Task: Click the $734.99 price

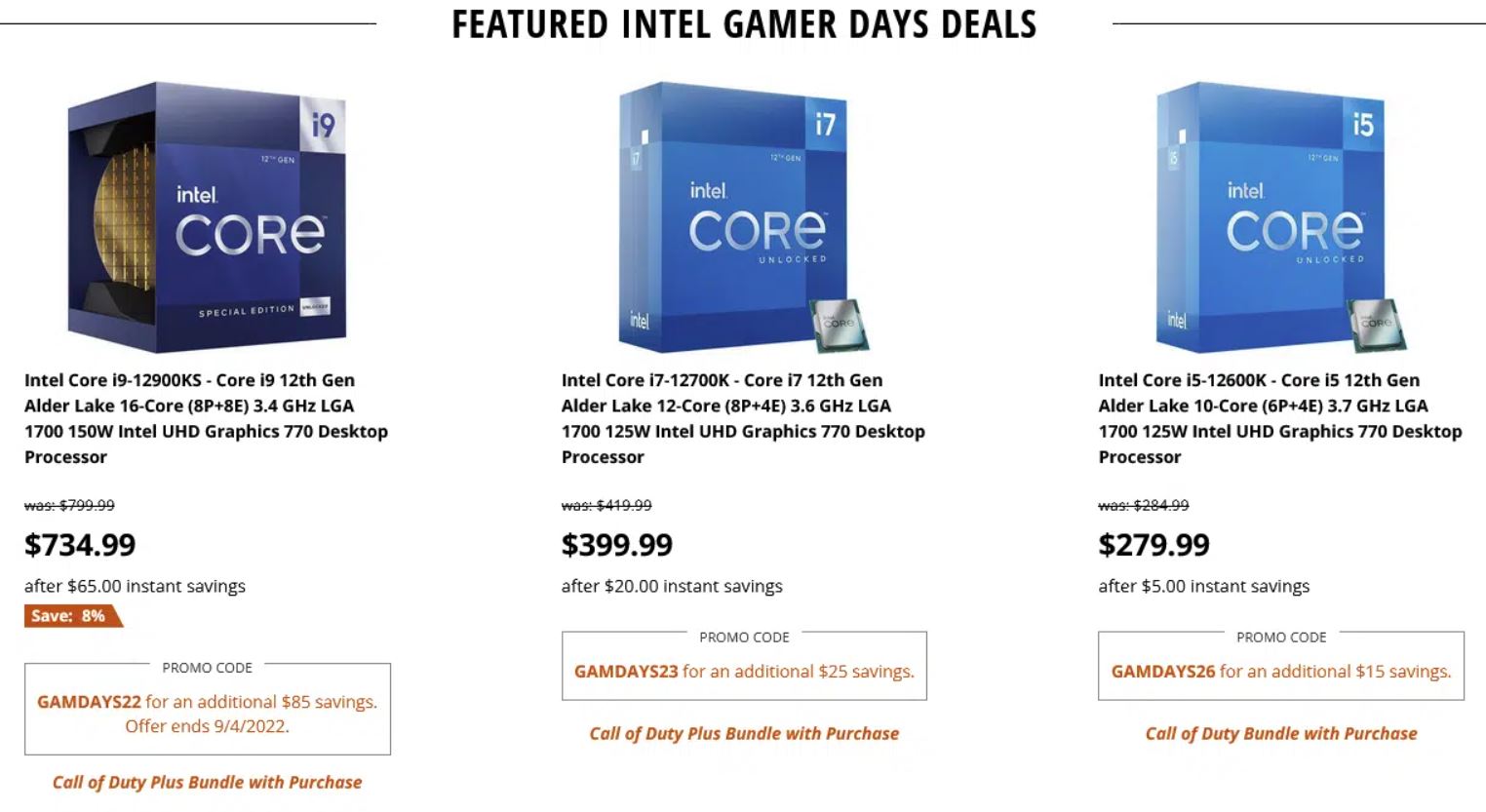Action: coord(80,545)
